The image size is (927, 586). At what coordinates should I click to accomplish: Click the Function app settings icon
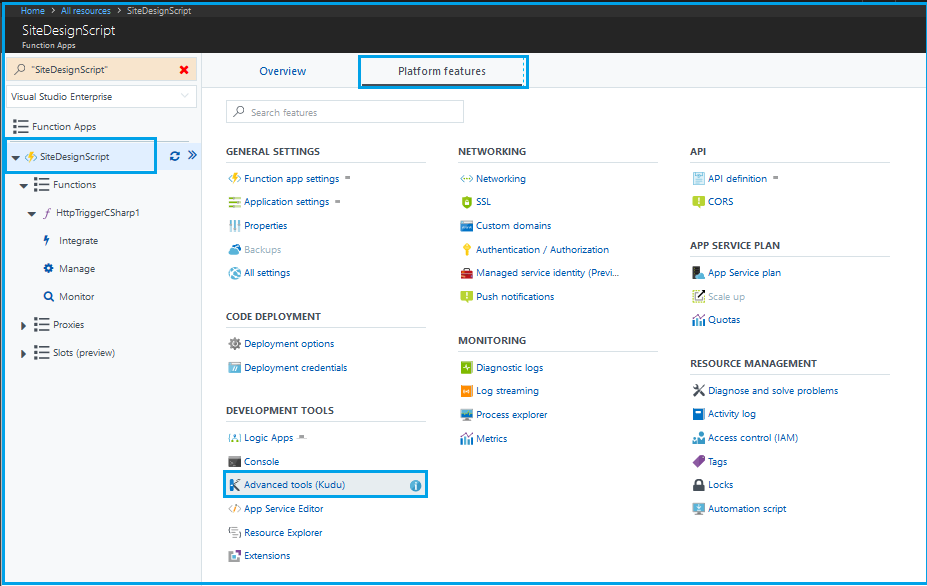coord(235,178)
